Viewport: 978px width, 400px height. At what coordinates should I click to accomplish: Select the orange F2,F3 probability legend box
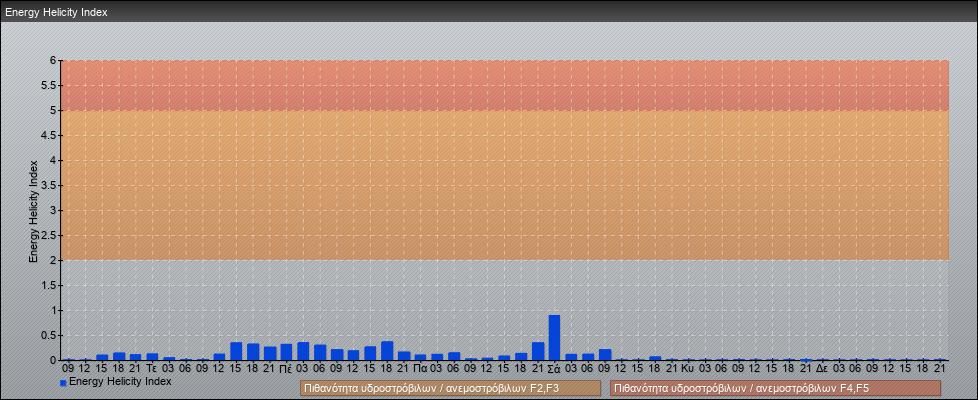[x=450, y=388]
